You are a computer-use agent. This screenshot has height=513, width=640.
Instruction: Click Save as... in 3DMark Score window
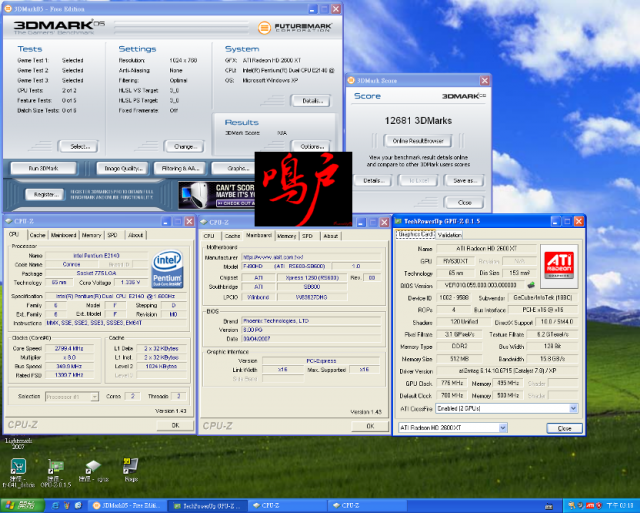tap(464, 180)
